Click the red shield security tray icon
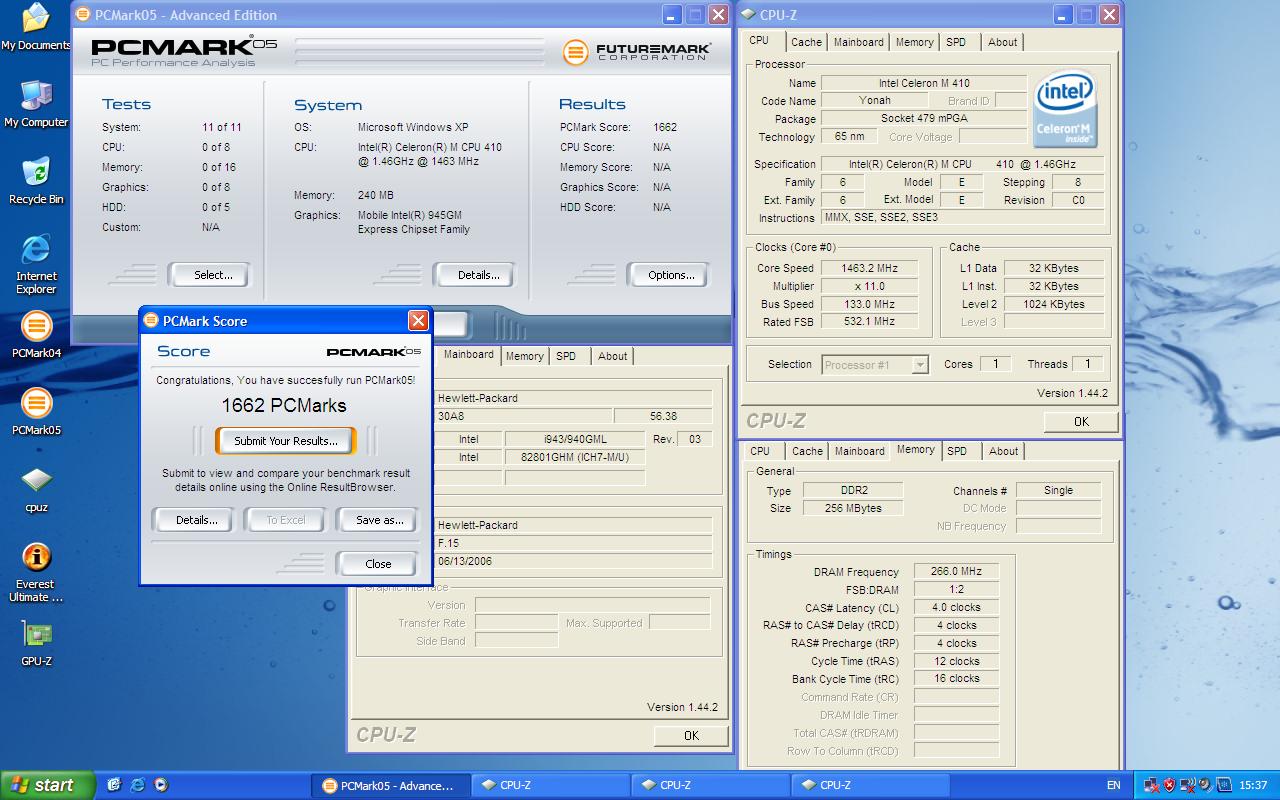 (x=1170, y=785)
